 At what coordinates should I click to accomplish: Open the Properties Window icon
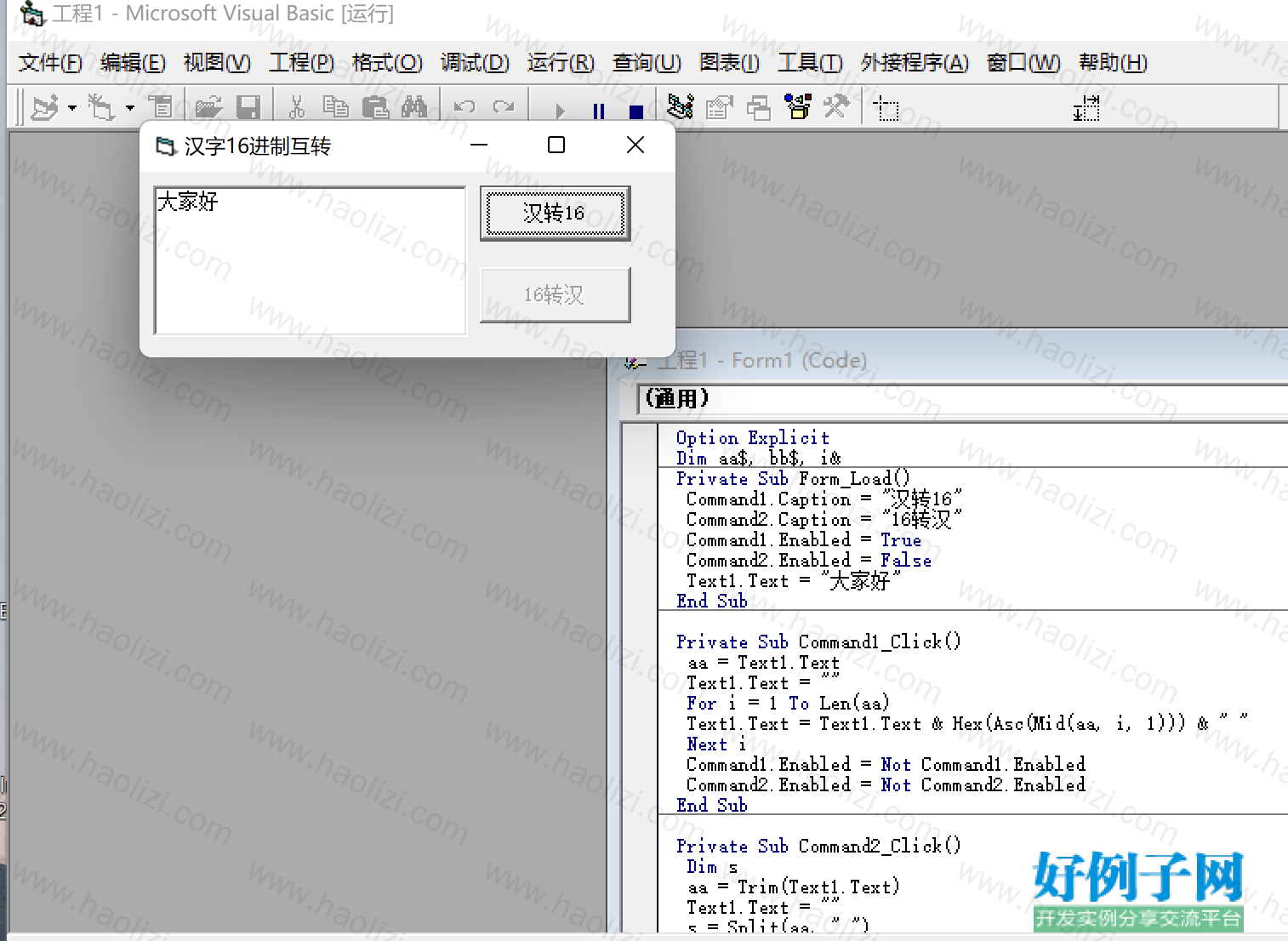[x=720, y=107]
